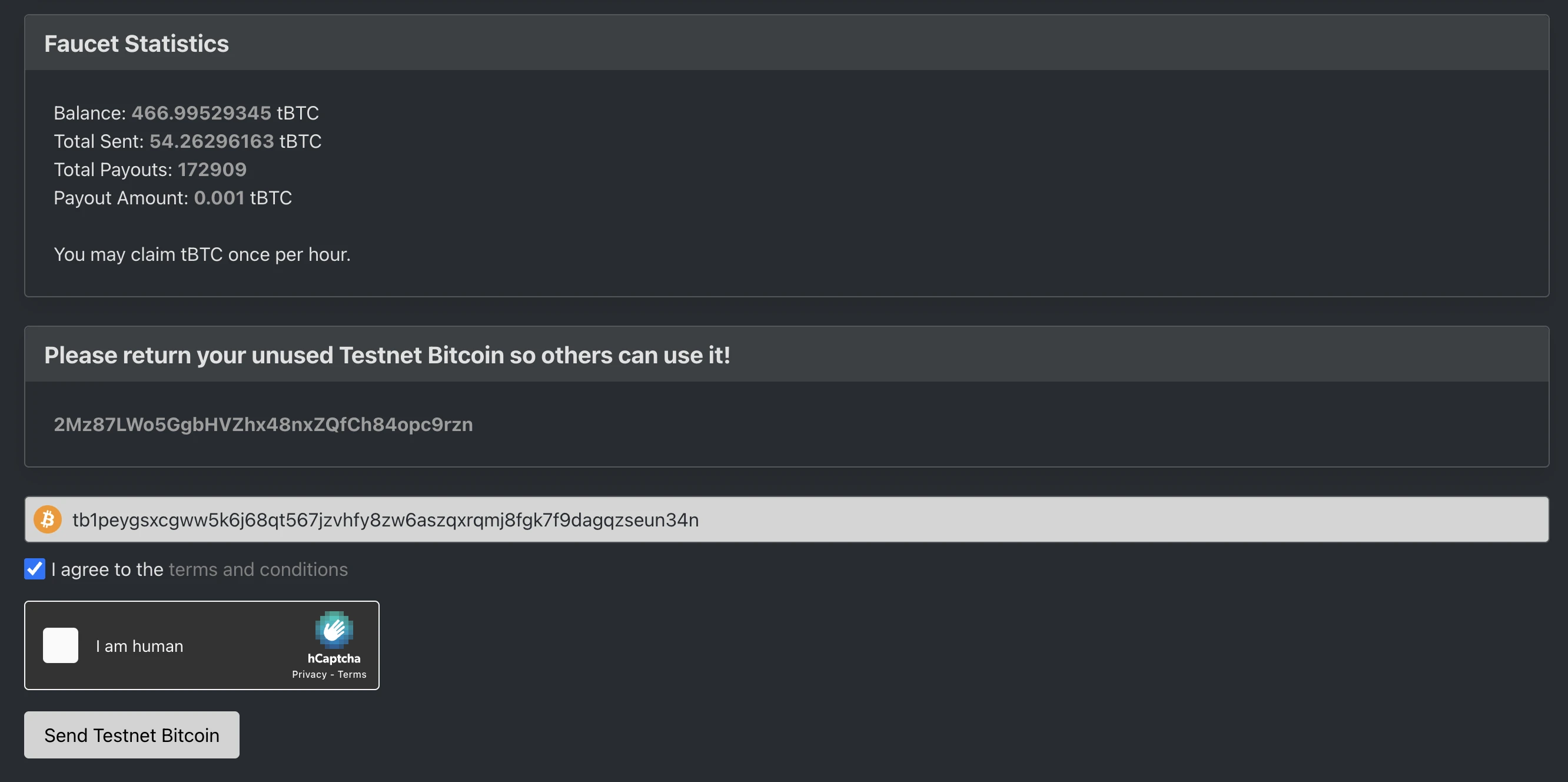
Task: Click the "You may claim tBTC once per hour" notice
Action: [x=202, y=254]
